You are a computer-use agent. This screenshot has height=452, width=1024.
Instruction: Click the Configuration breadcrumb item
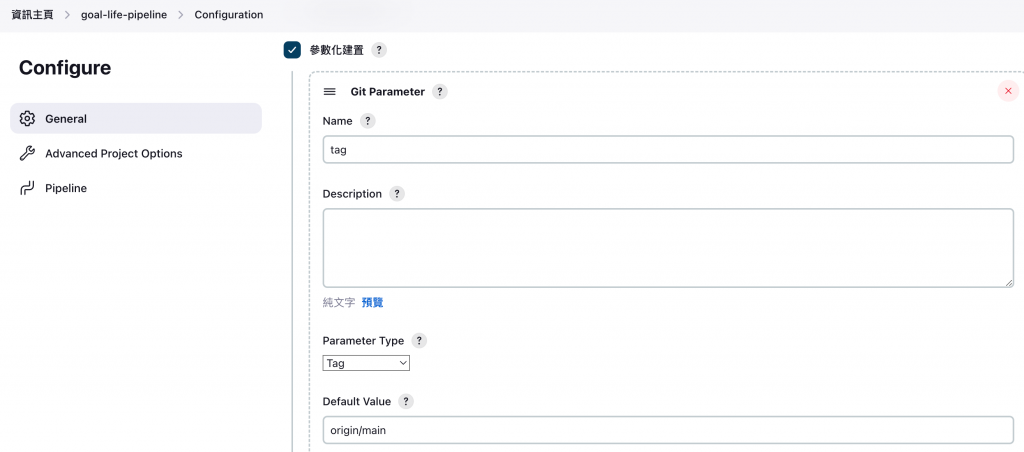pyautogui.click(x=229, y=15)
